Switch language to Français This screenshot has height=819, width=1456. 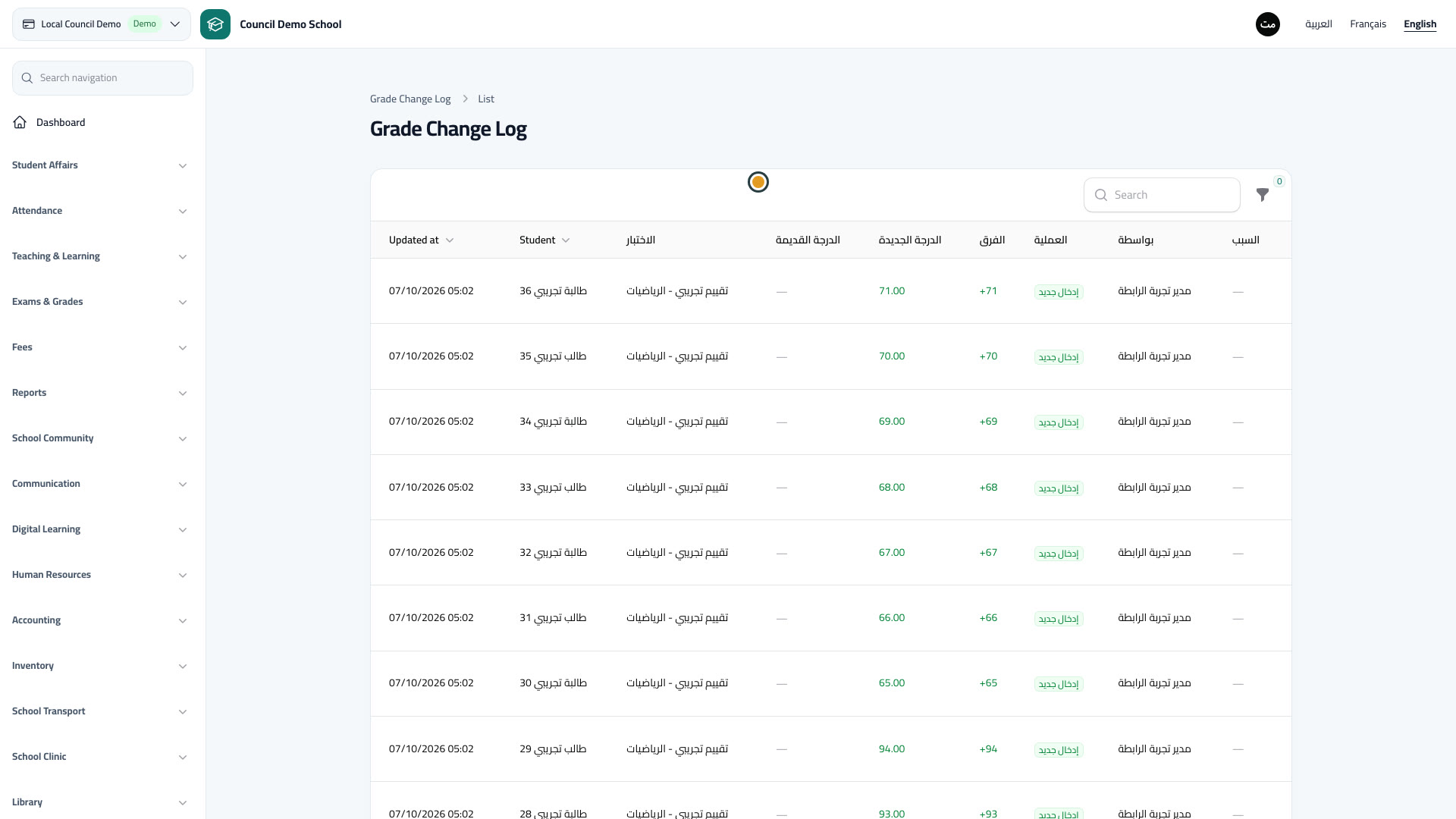1368,24
